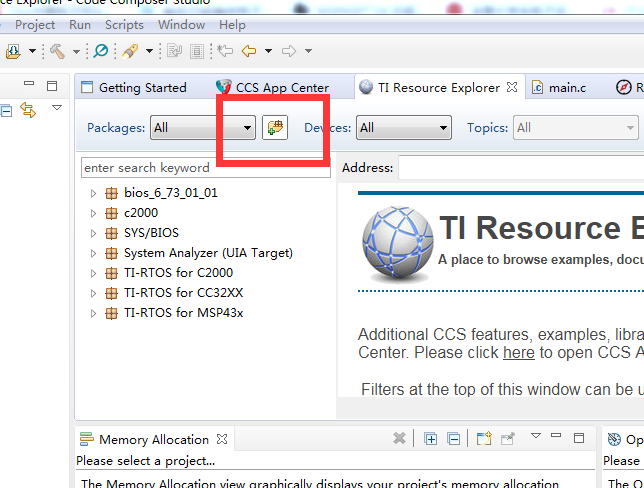Click the search magnifier toolbar icon
This screenshot has height=488, width=644.
[x=101, y=51]
